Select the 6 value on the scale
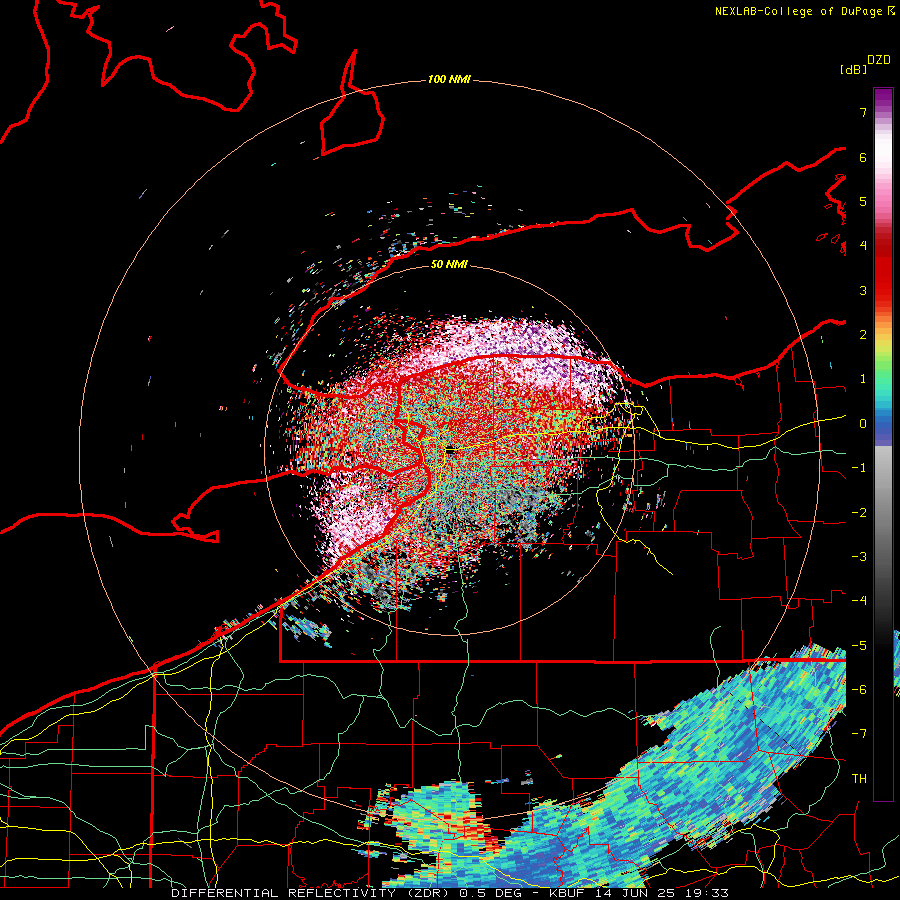 pyautogui.click(x=863, y=157)
